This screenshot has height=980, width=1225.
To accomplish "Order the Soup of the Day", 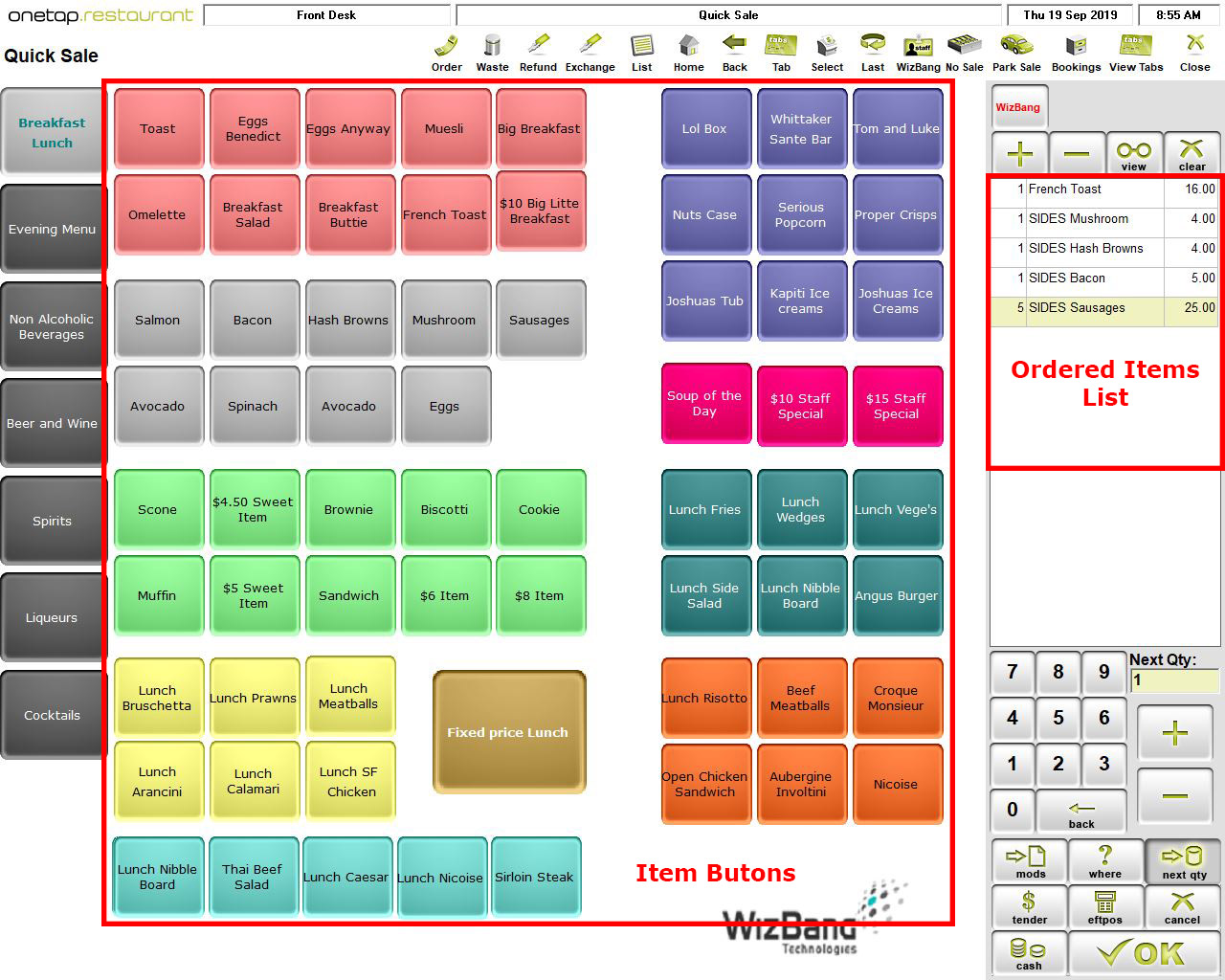I will (x=705, y=404).
